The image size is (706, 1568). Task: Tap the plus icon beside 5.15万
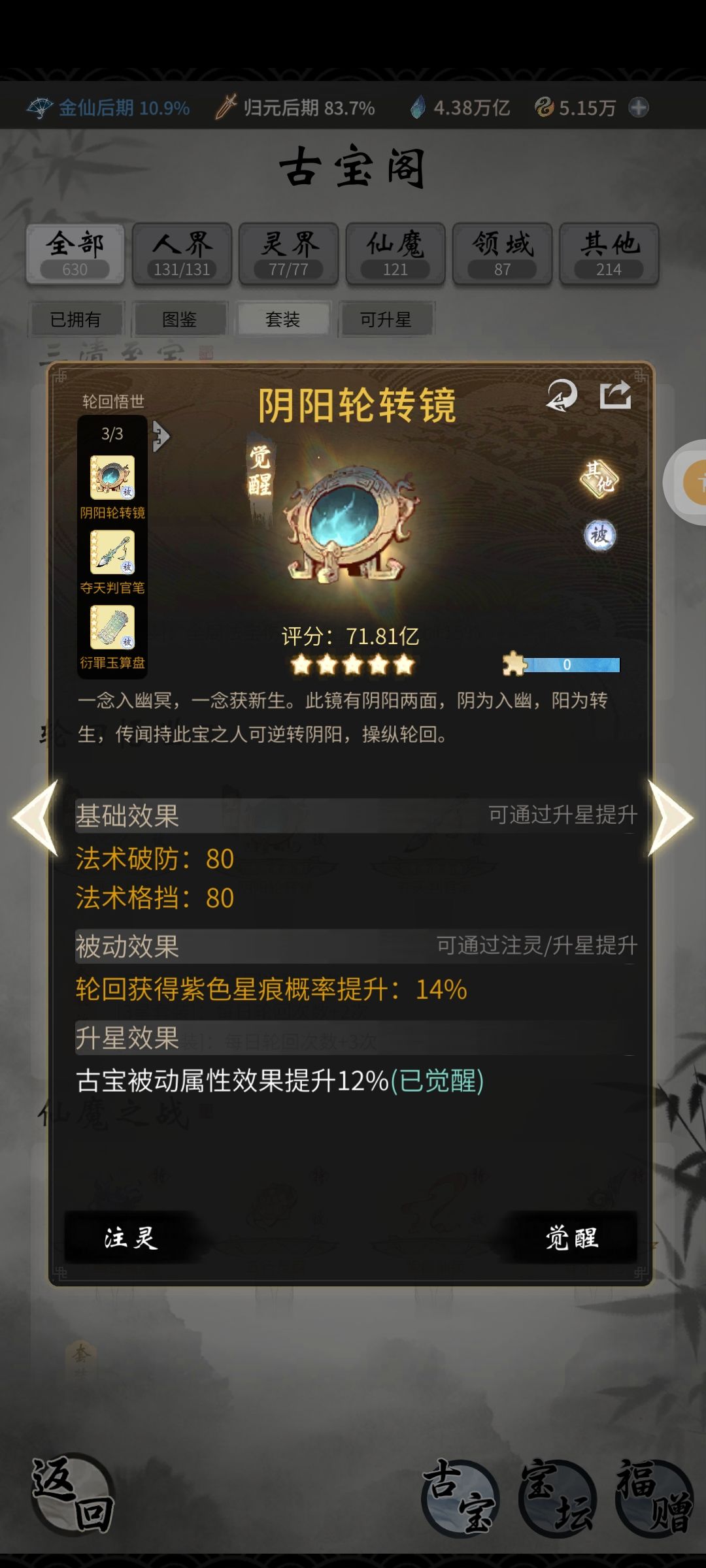point(639,107)
